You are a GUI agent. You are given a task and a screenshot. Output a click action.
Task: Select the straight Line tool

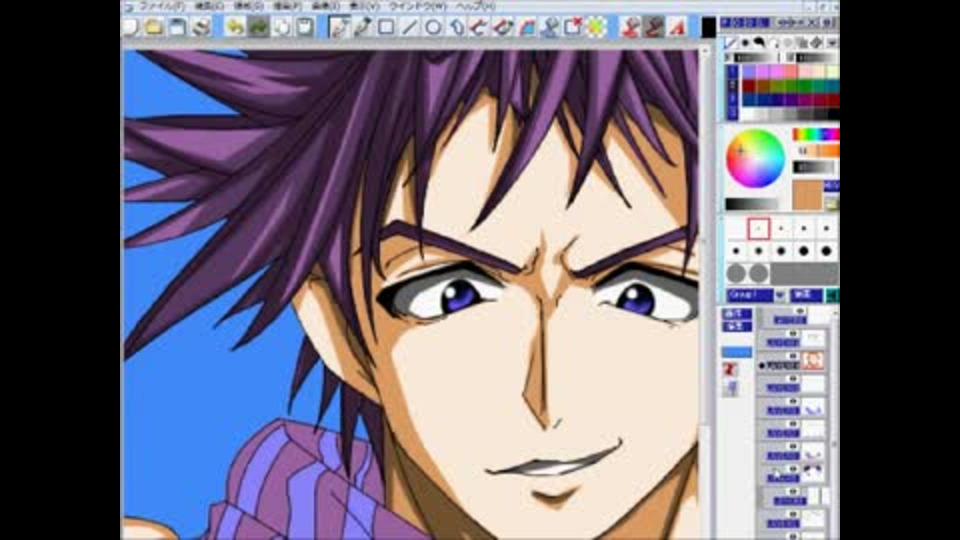pyautogui.click(x=410, y=27)
